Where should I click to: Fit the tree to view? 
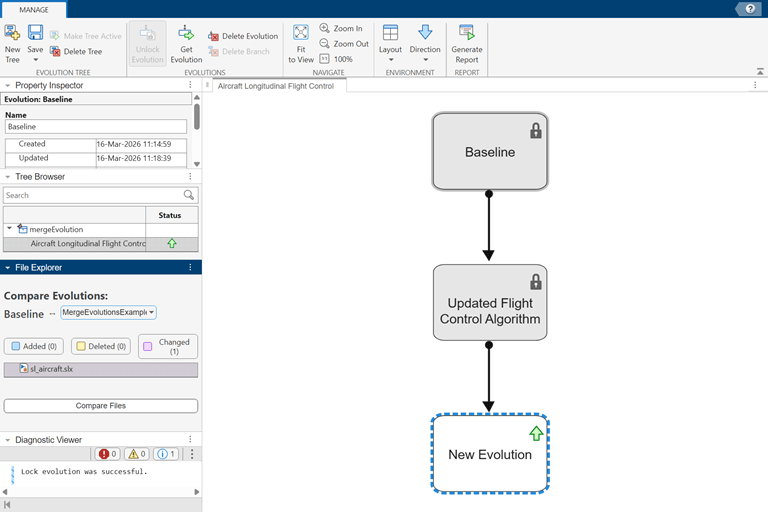(x=301, y=44)
